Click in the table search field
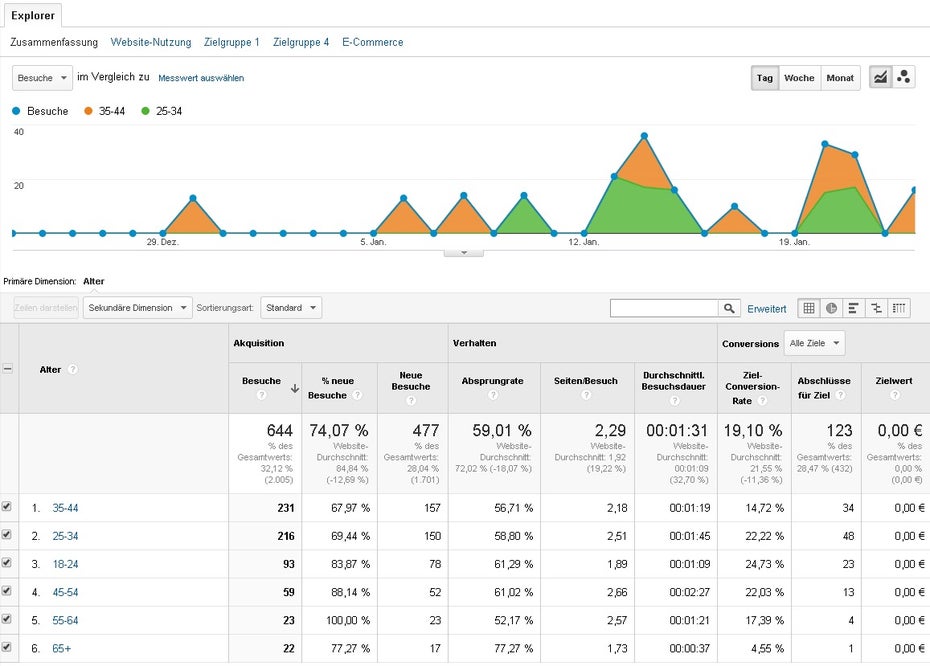 [664, 308]
